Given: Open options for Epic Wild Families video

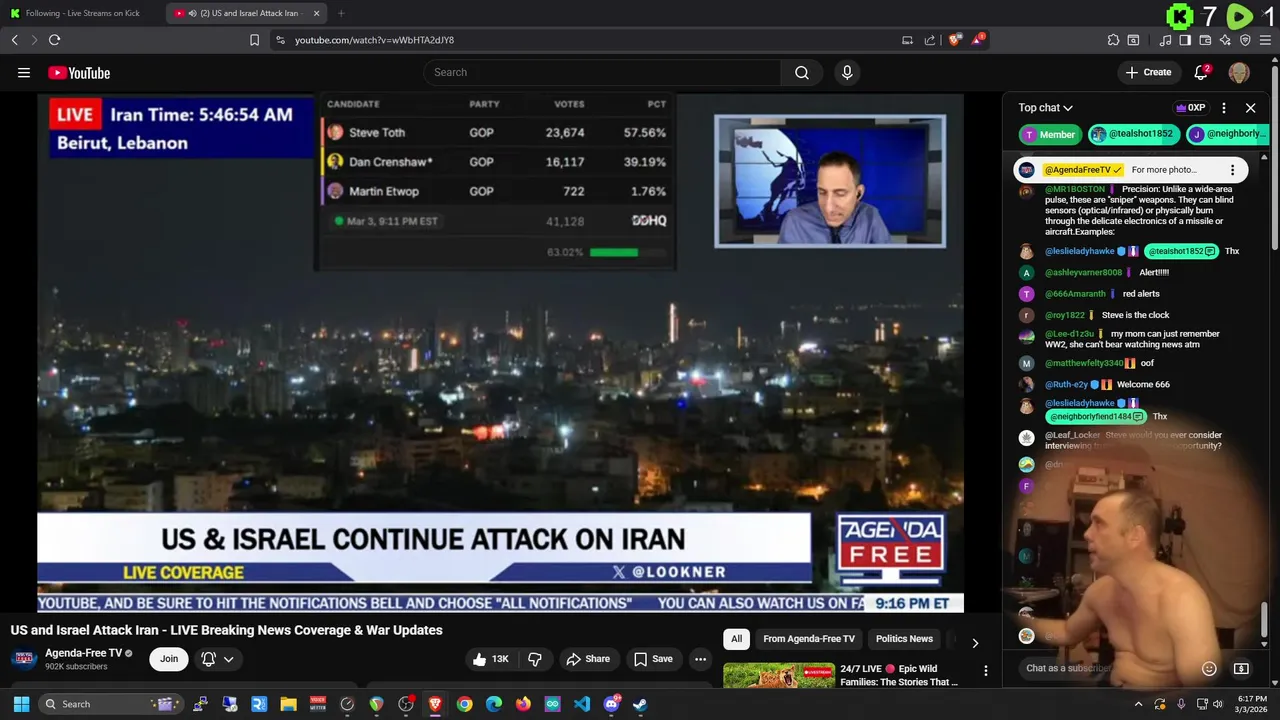Looking at the screenshot, I should pos(985,671).
